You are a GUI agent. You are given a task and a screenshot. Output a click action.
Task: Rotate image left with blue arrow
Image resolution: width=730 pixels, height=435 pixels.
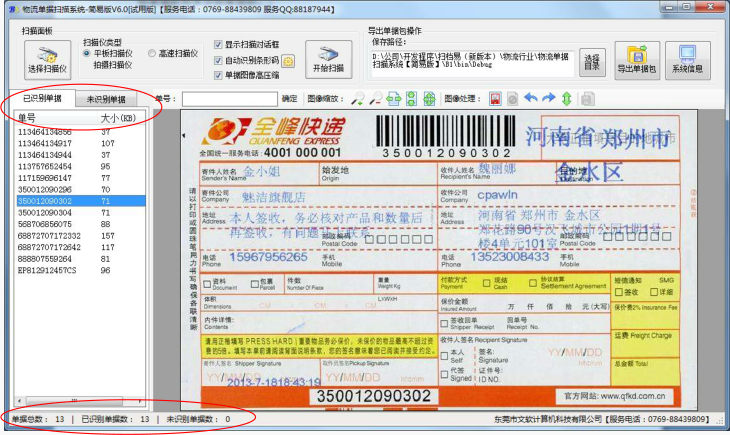(x=531, y=98)
